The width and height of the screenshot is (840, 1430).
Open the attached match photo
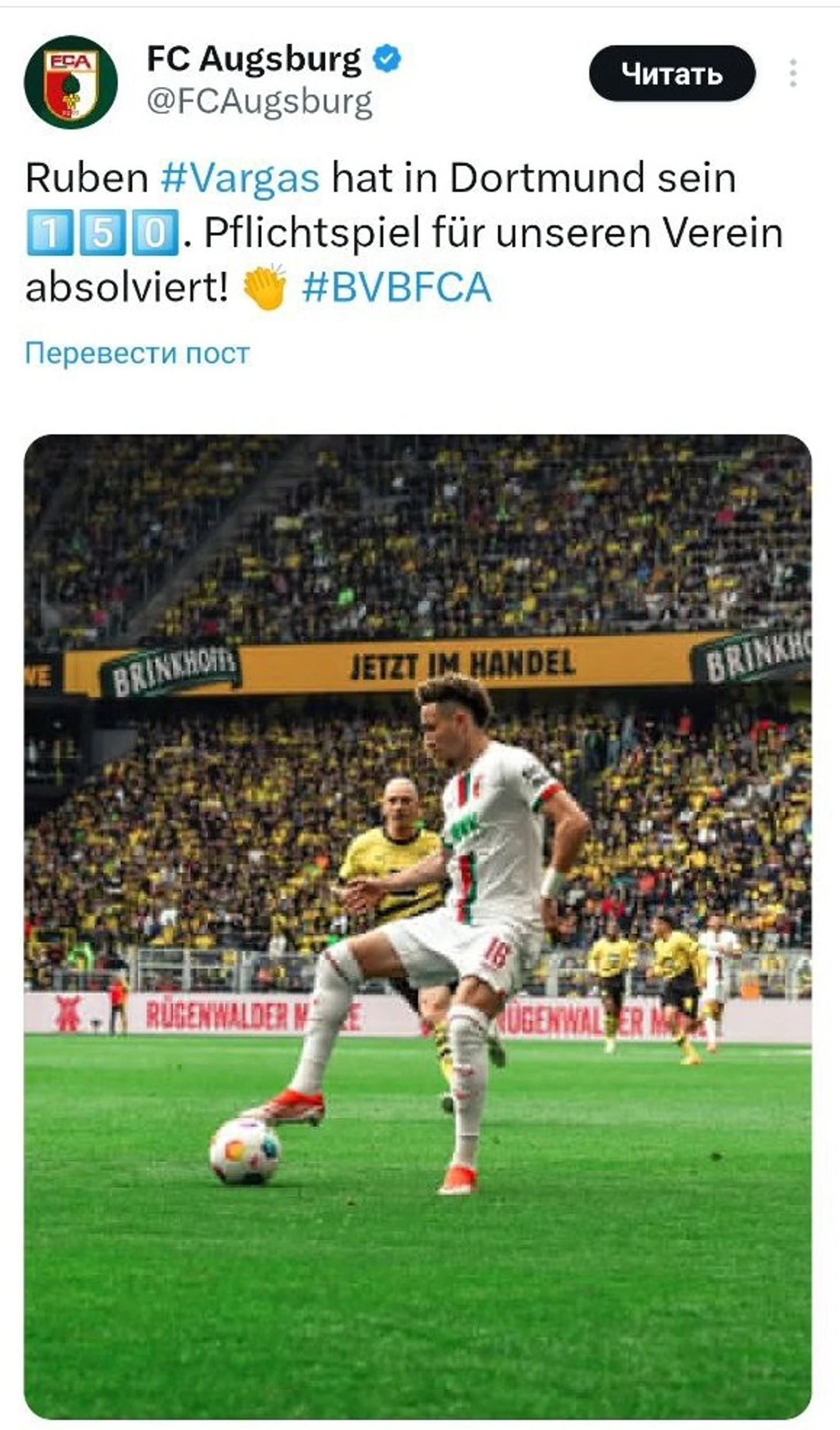pyautogui.click(x=418, y=927)
